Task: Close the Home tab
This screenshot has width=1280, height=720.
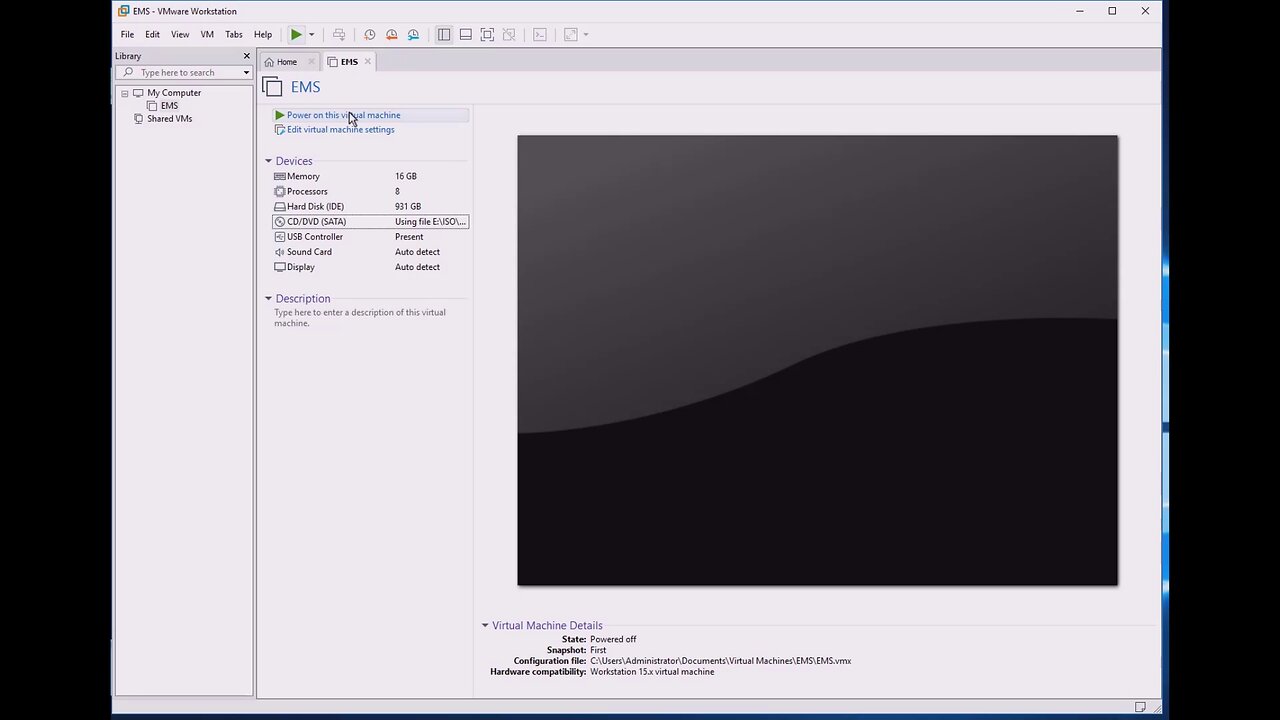Action: [x=311, y=62]
